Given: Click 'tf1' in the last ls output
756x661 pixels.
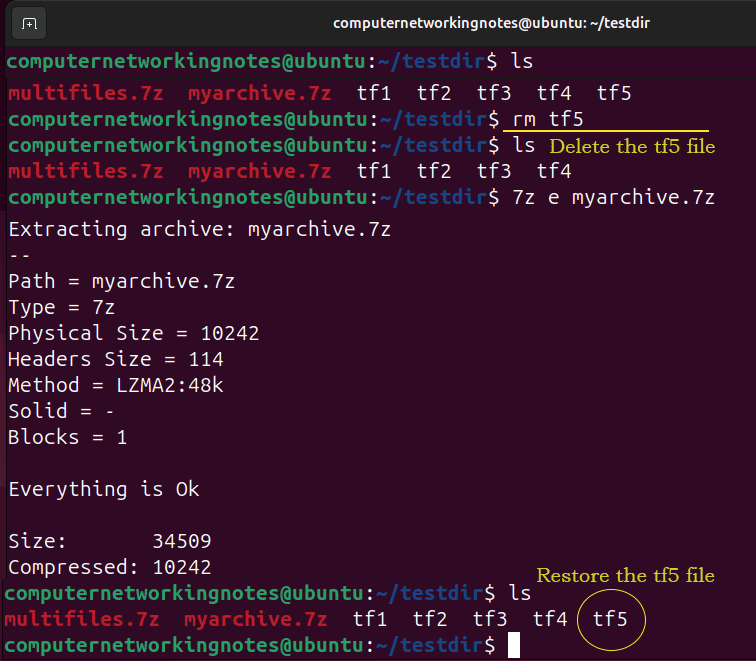Looking at the screenshot, I should pos(370,619).
